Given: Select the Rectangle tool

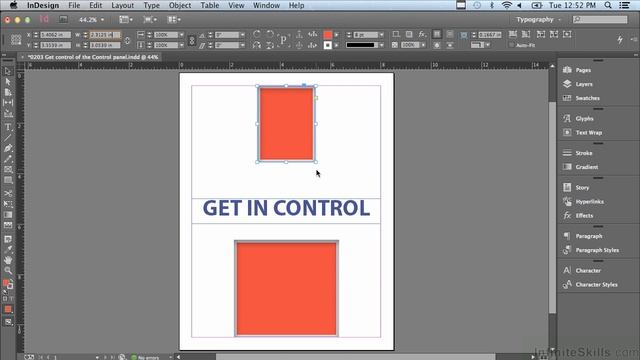Looking at the screenshot, I should [x=8, y=180].
